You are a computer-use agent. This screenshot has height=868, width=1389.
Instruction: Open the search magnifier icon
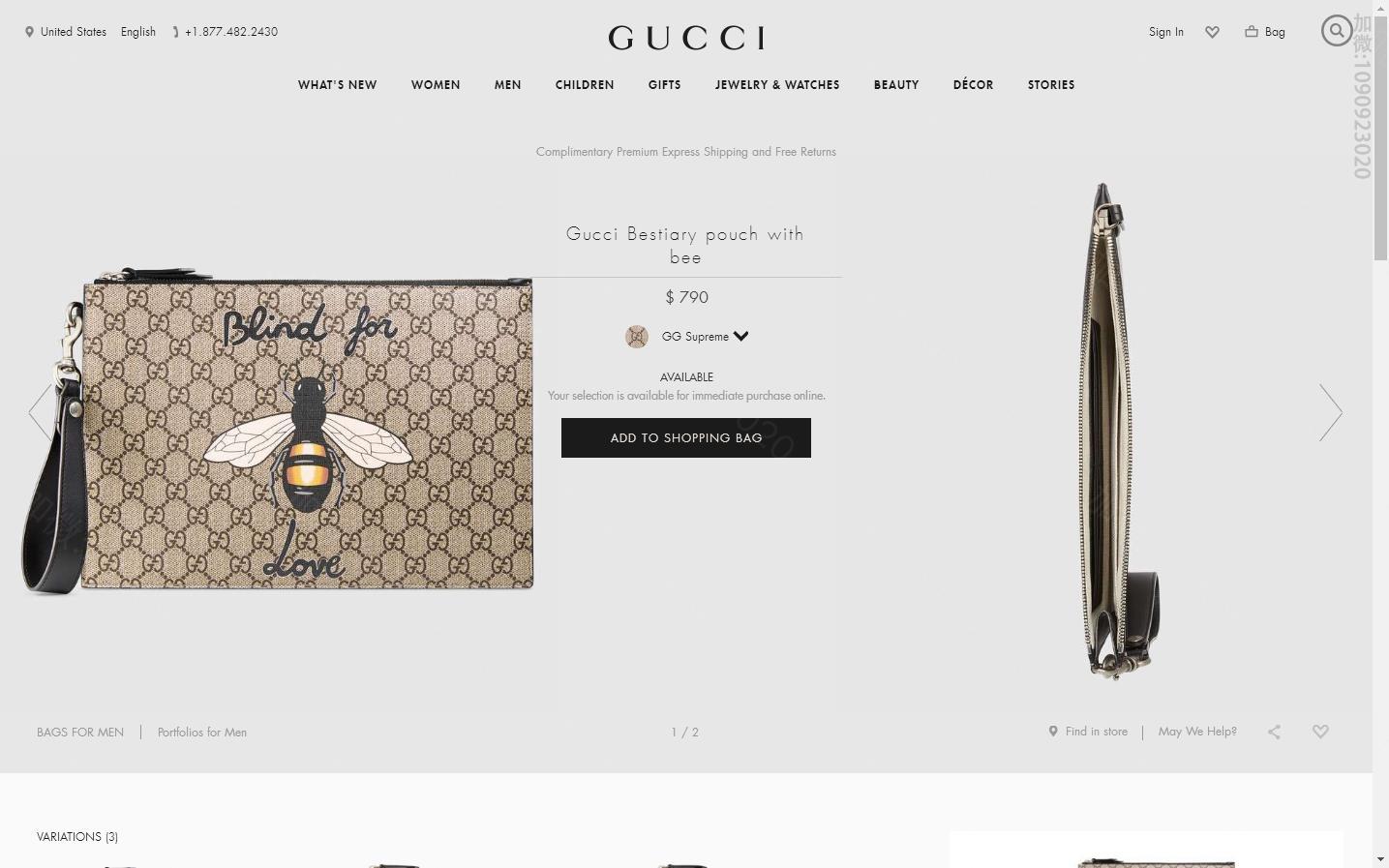[1337, 31]
